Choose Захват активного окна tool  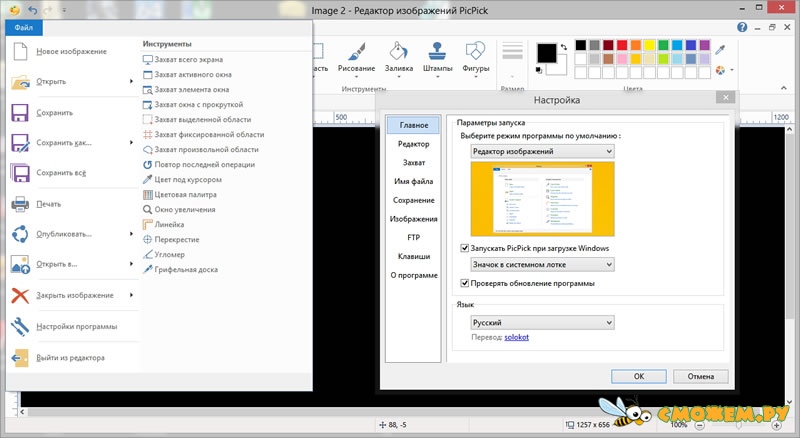tap(187, 75)
